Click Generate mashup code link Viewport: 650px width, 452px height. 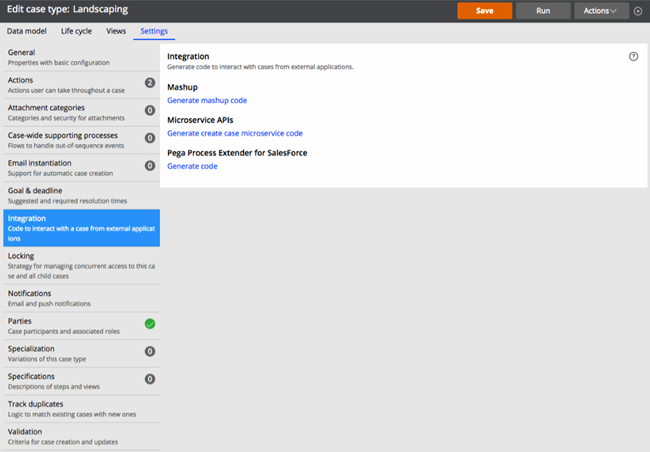click(207, 100)
